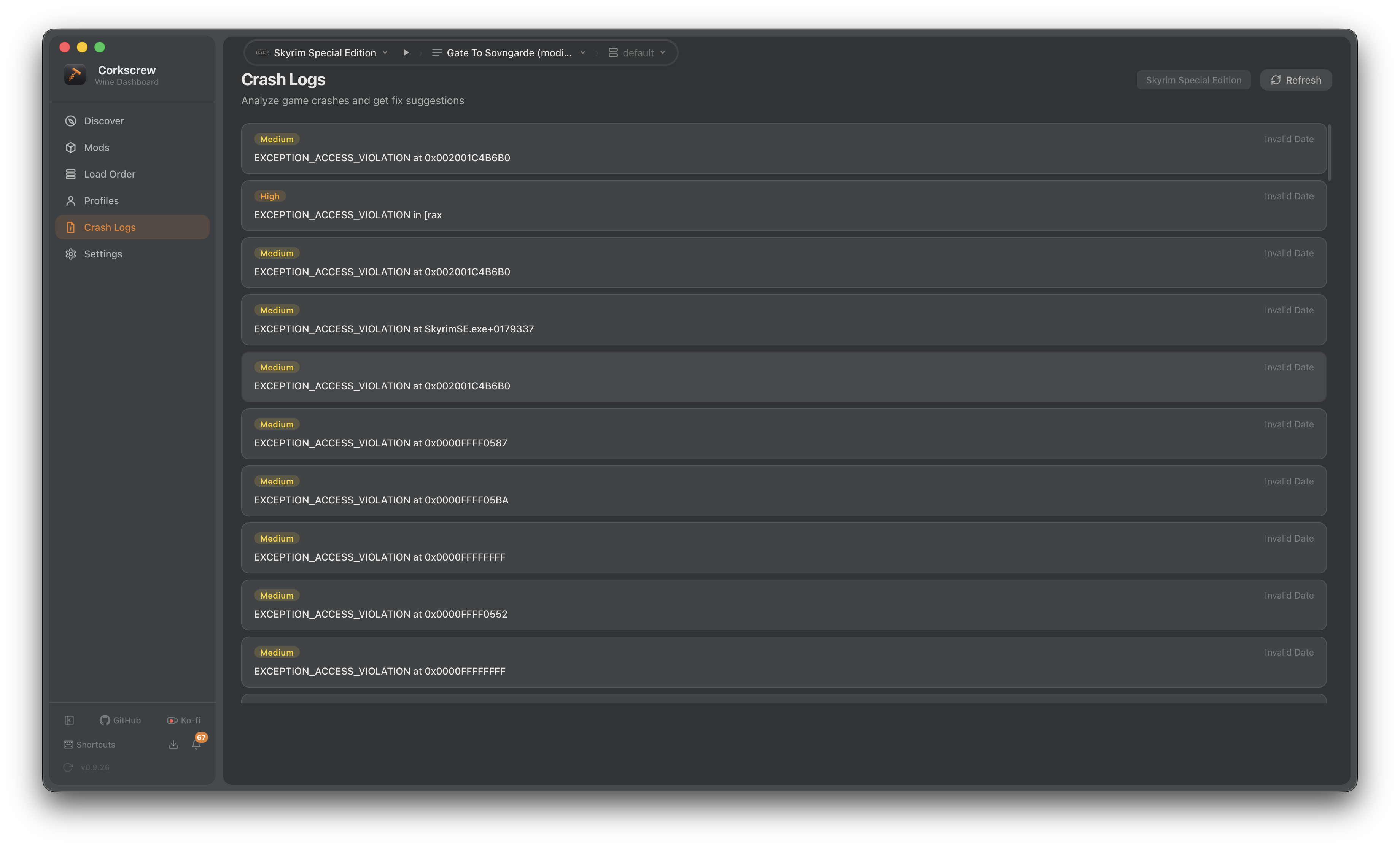This screenshot has width=1400, height=848.
Task: Open the Load Order panel
Action: [x=110, y=174]
